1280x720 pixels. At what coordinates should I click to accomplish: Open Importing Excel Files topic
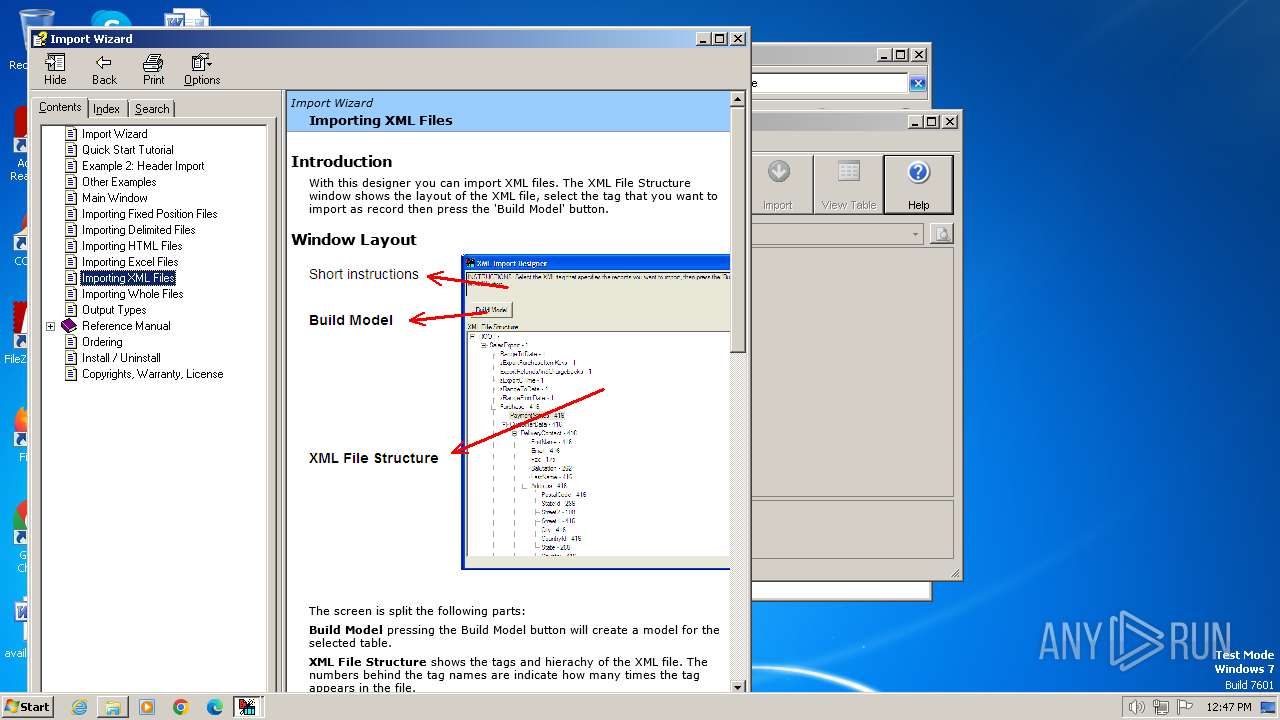[130, 262]
